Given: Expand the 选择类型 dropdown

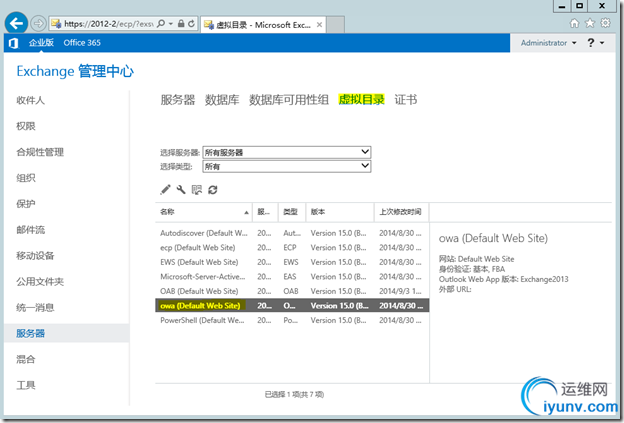Looking at the screenshot, I should pyautogui.click(x=287, y=166).
